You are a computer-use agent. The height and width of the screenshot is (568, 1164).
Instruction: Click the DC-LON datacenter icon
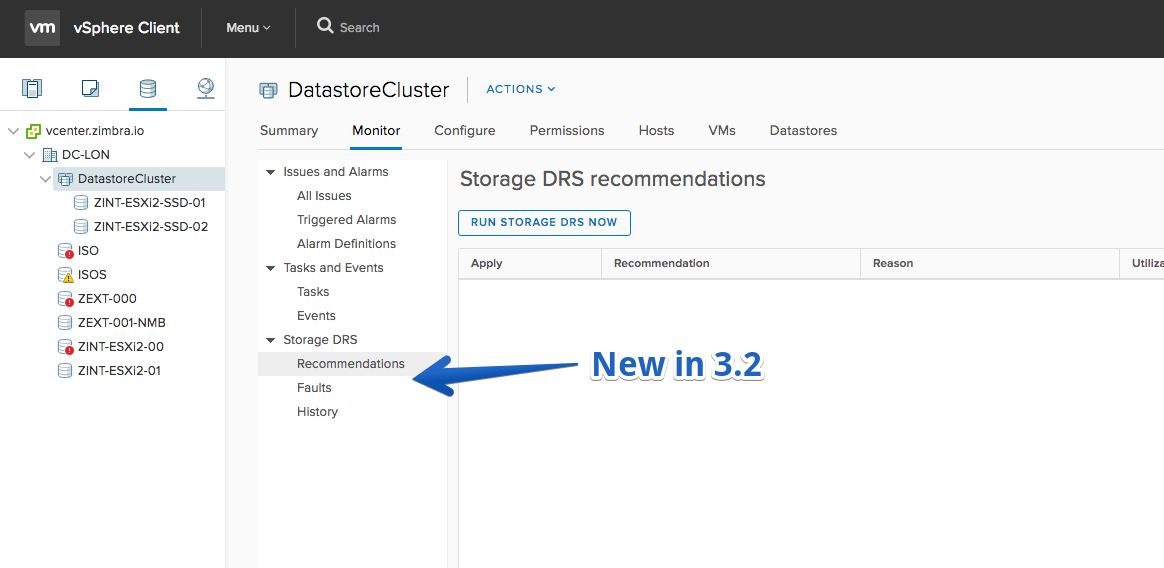click(x=50, y=155)
